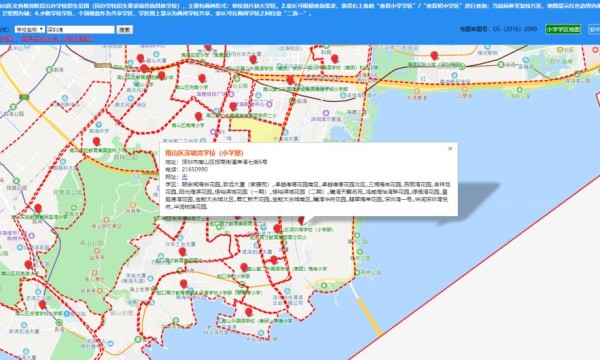Click the orange school title in the popup
Image resolution: width=600 pixels, height=360 pixels.
click(204, 153)
